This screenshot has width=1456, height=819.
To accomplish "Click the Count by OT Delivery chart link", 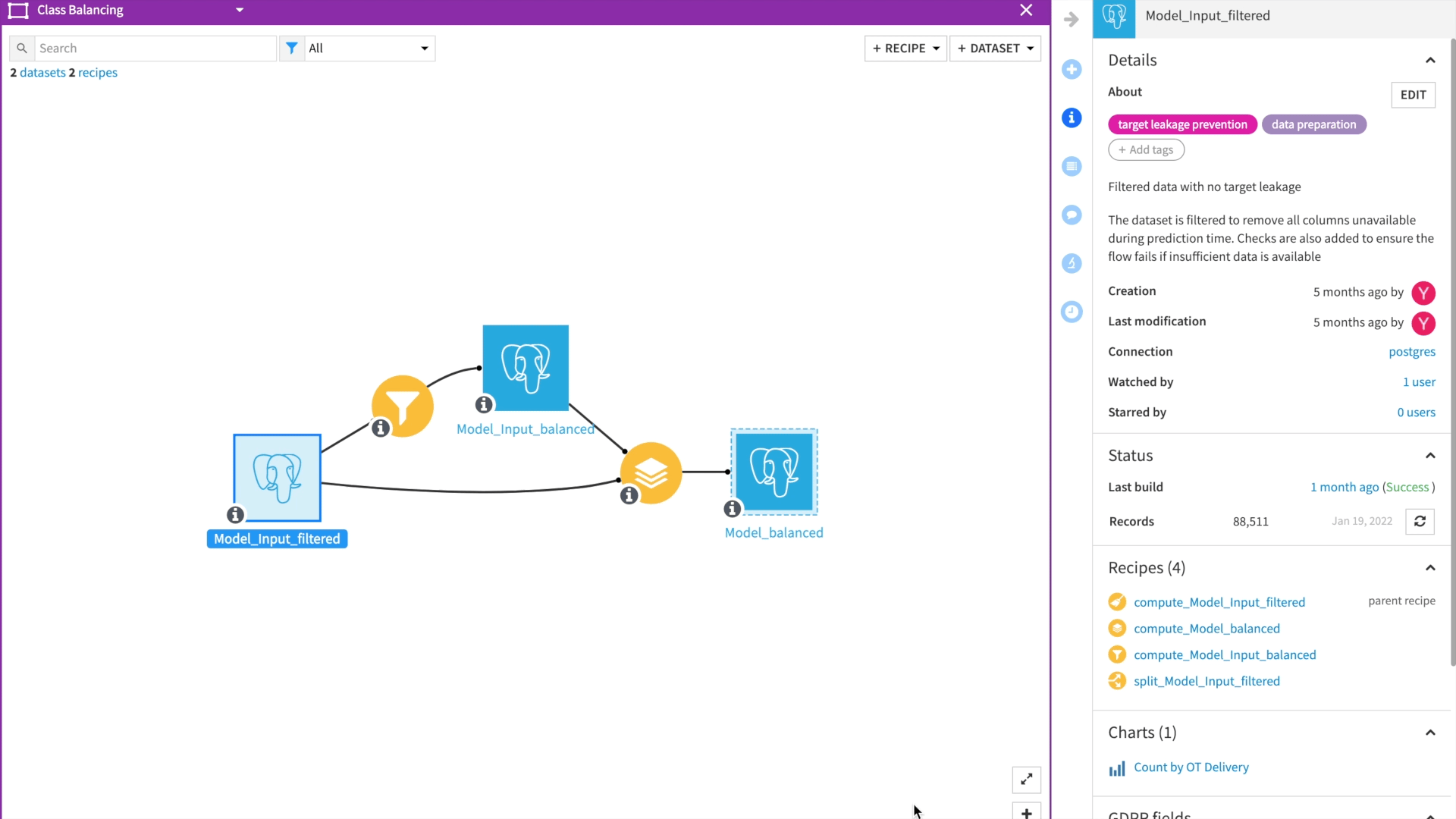I will (x=1191, y=766).
